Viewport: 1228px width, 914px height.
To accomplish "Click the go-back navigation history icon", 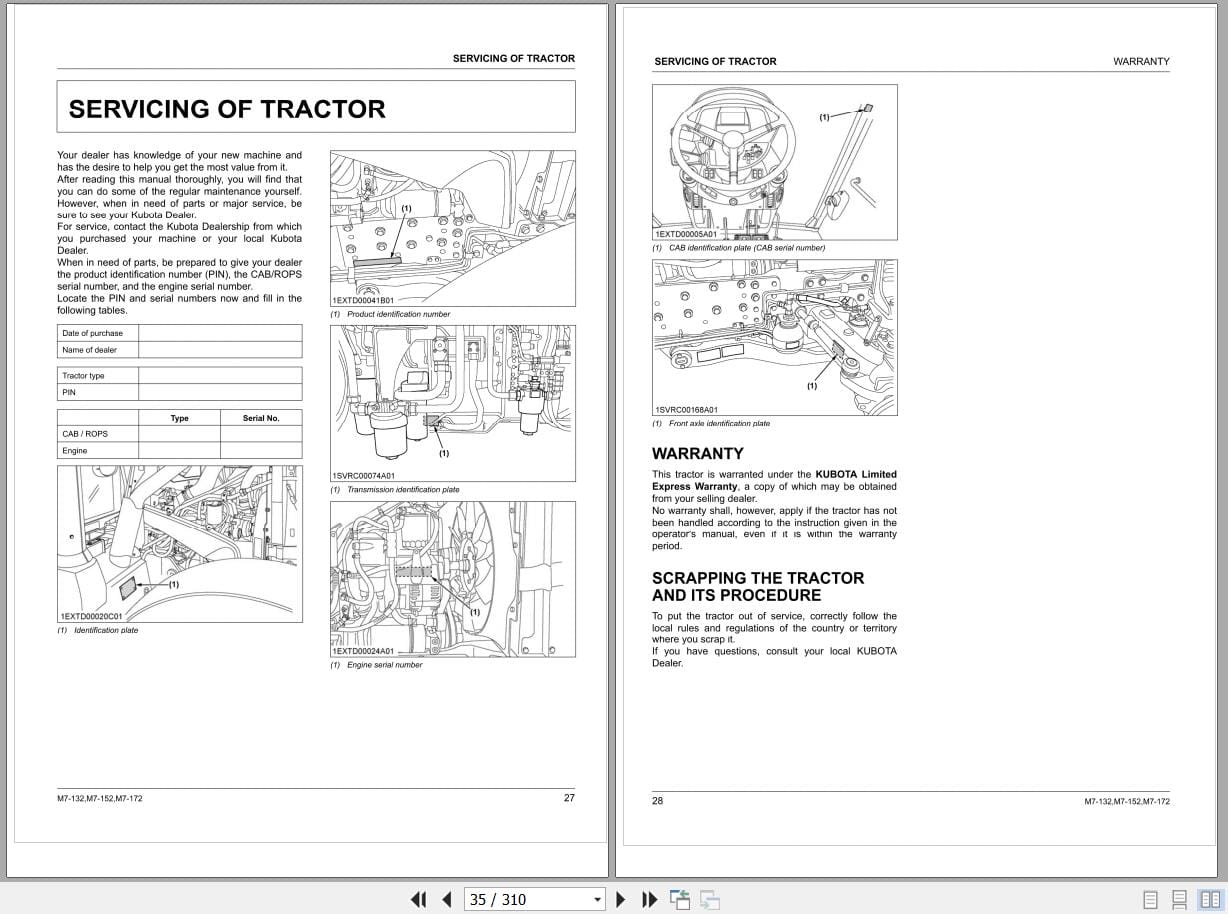I will click(679, 899).
